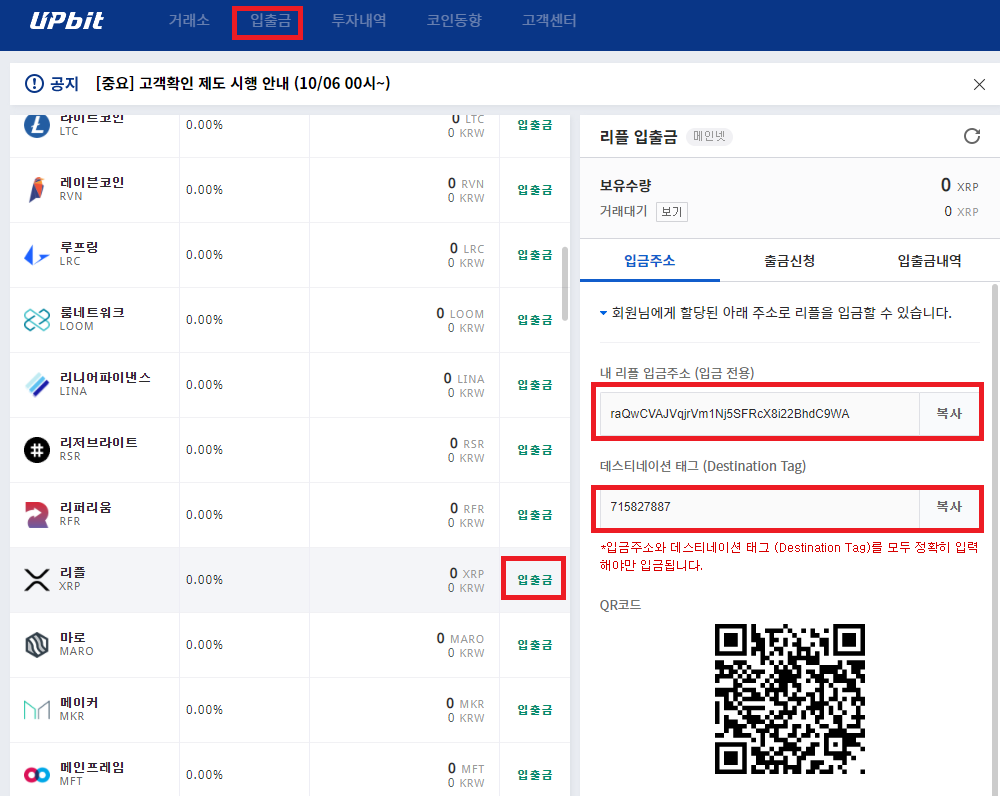Screen dimensions: 1000x796
Task: Copy the Destination Tag
Action: pyautogui.click(x=949, y=506)
